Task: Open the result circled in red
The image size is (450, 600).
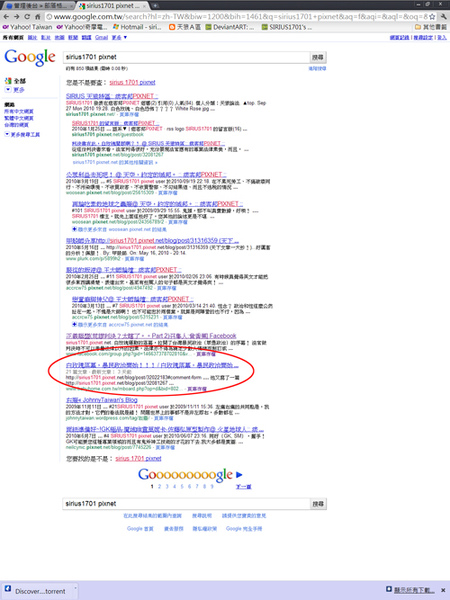Action: tap(152, 365)
